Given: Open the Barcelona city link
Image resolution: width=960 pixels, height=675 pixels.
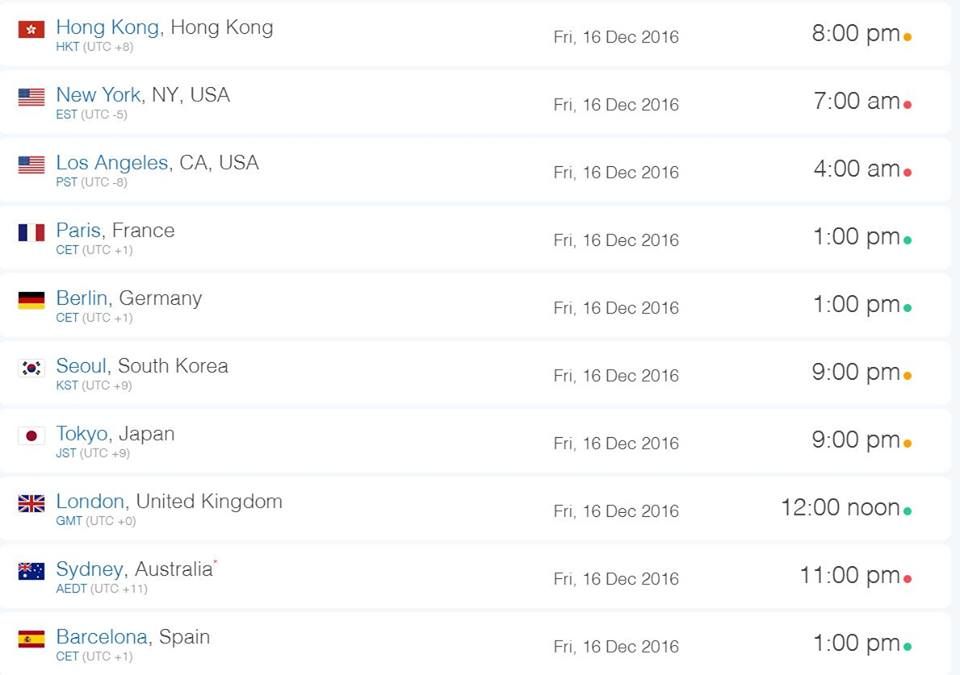Looking at the screenshot, I should click(102, 637).
